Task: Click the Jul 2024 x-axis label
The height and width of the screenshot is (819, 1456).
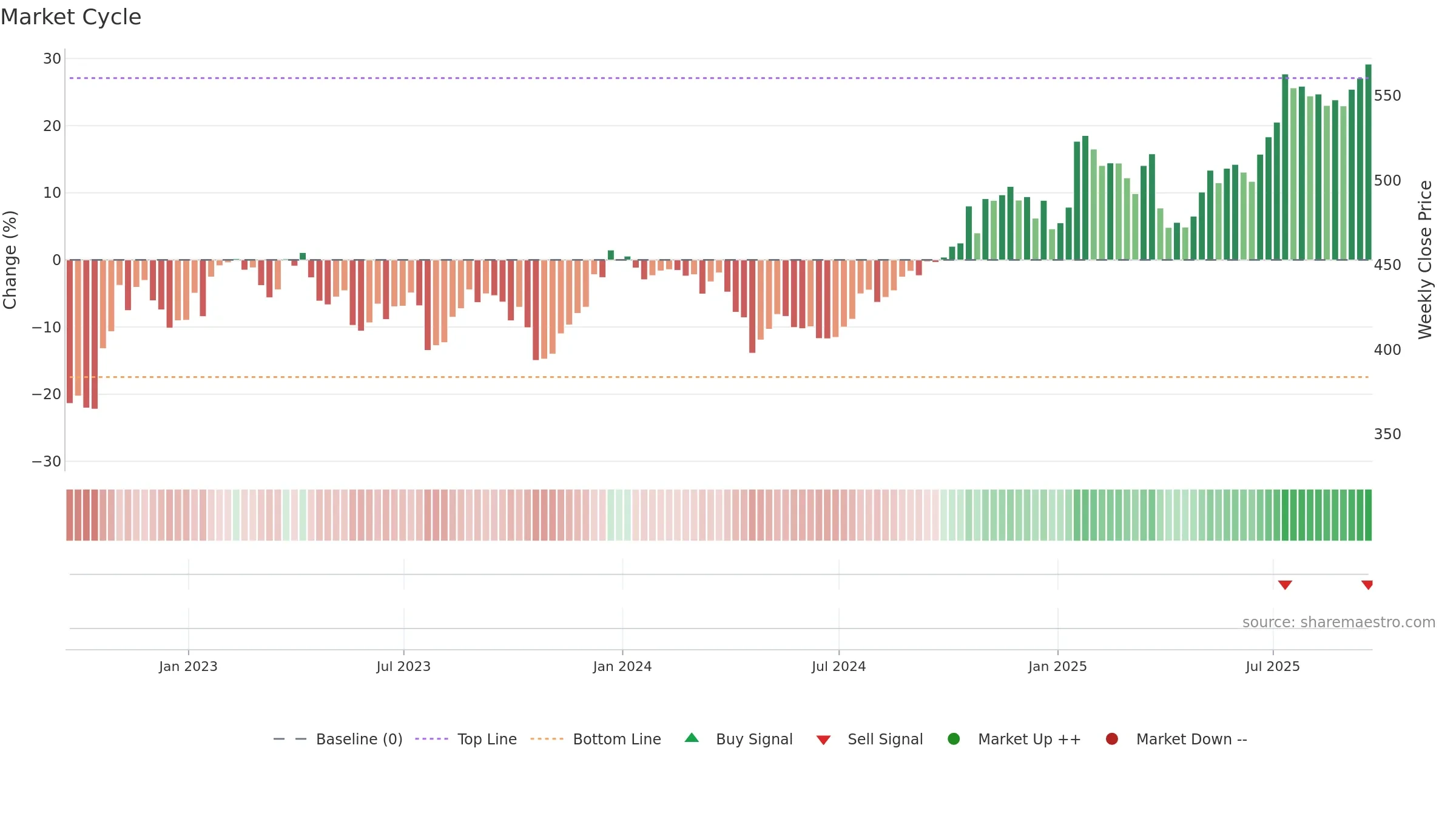Action: coord(839,666)
